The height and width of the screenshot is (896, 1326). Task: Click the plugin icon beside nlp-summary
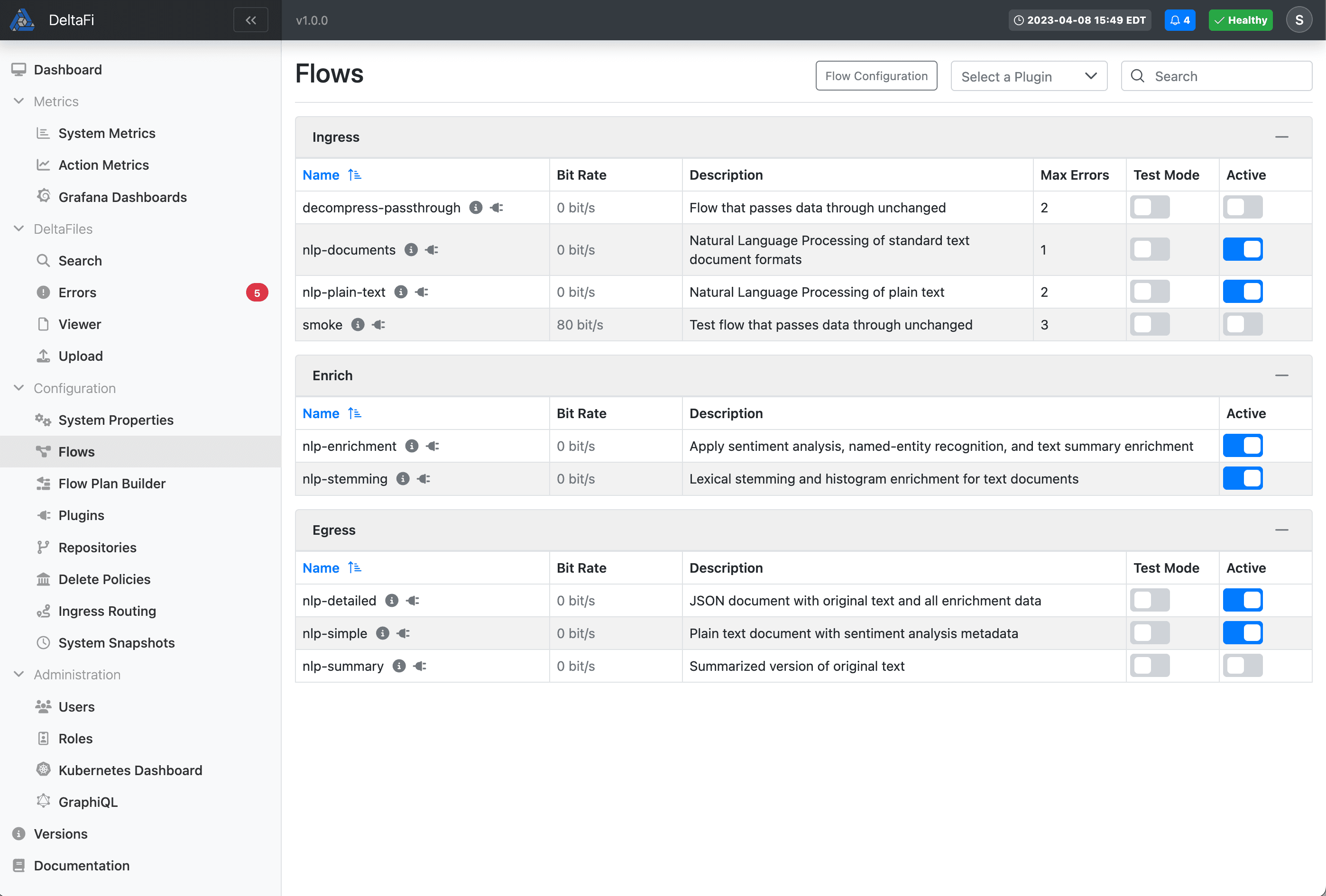point(420,666)
